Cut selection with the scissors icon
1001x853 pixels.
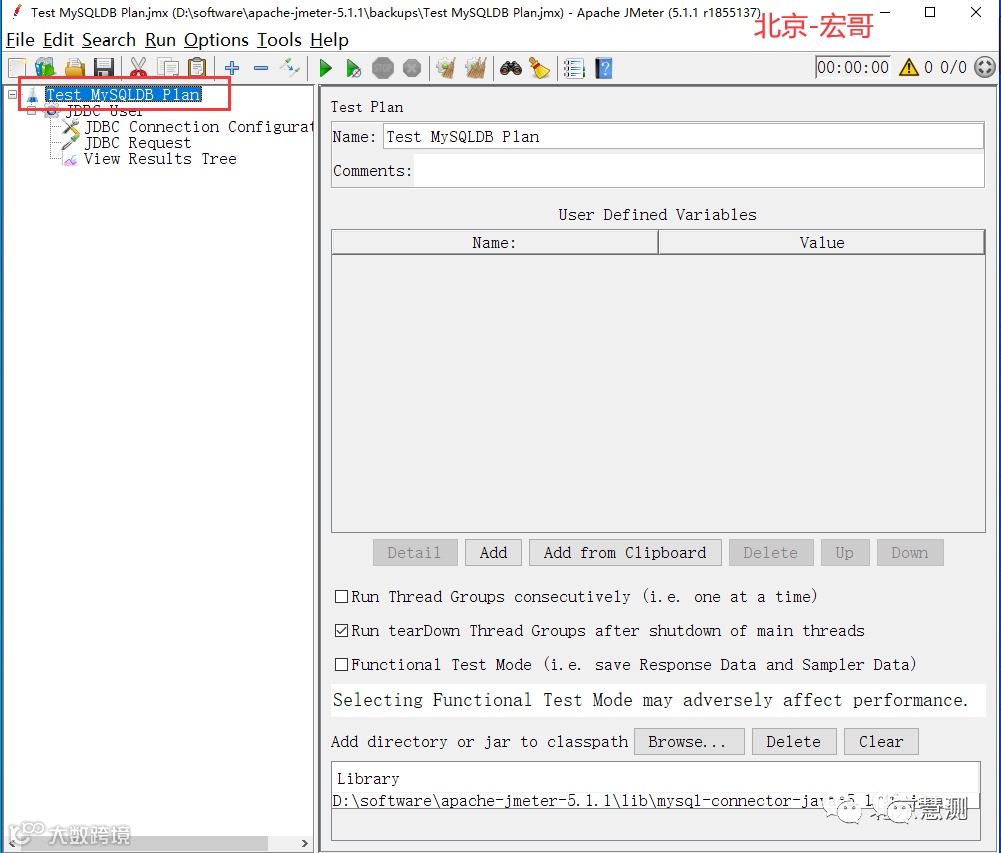pos(138,68)
